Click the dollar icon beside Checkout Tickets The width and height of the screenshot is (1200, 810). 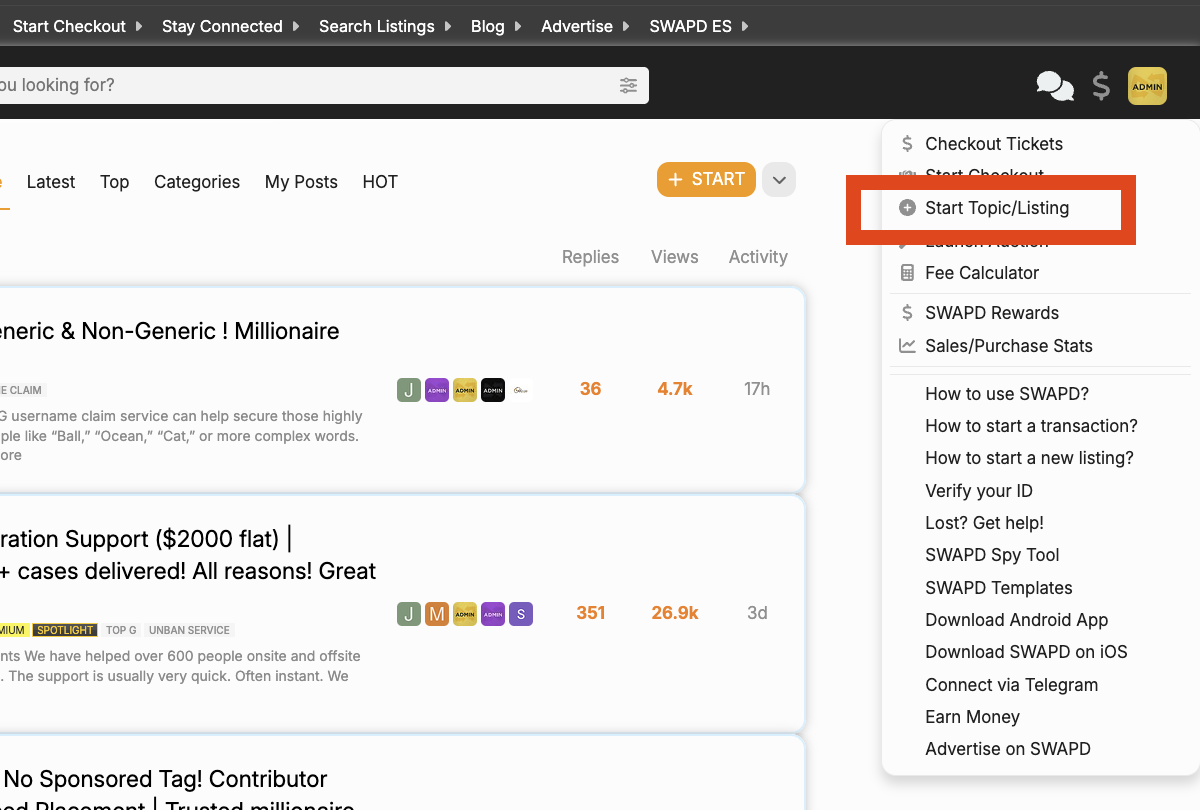tap(907, 144)
